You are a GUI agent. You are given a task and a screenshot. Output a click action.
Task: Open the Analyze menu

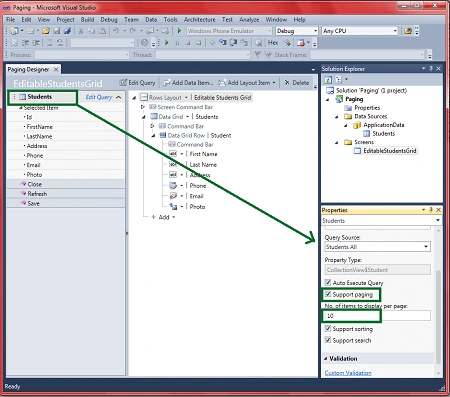(x=249, y=20)
